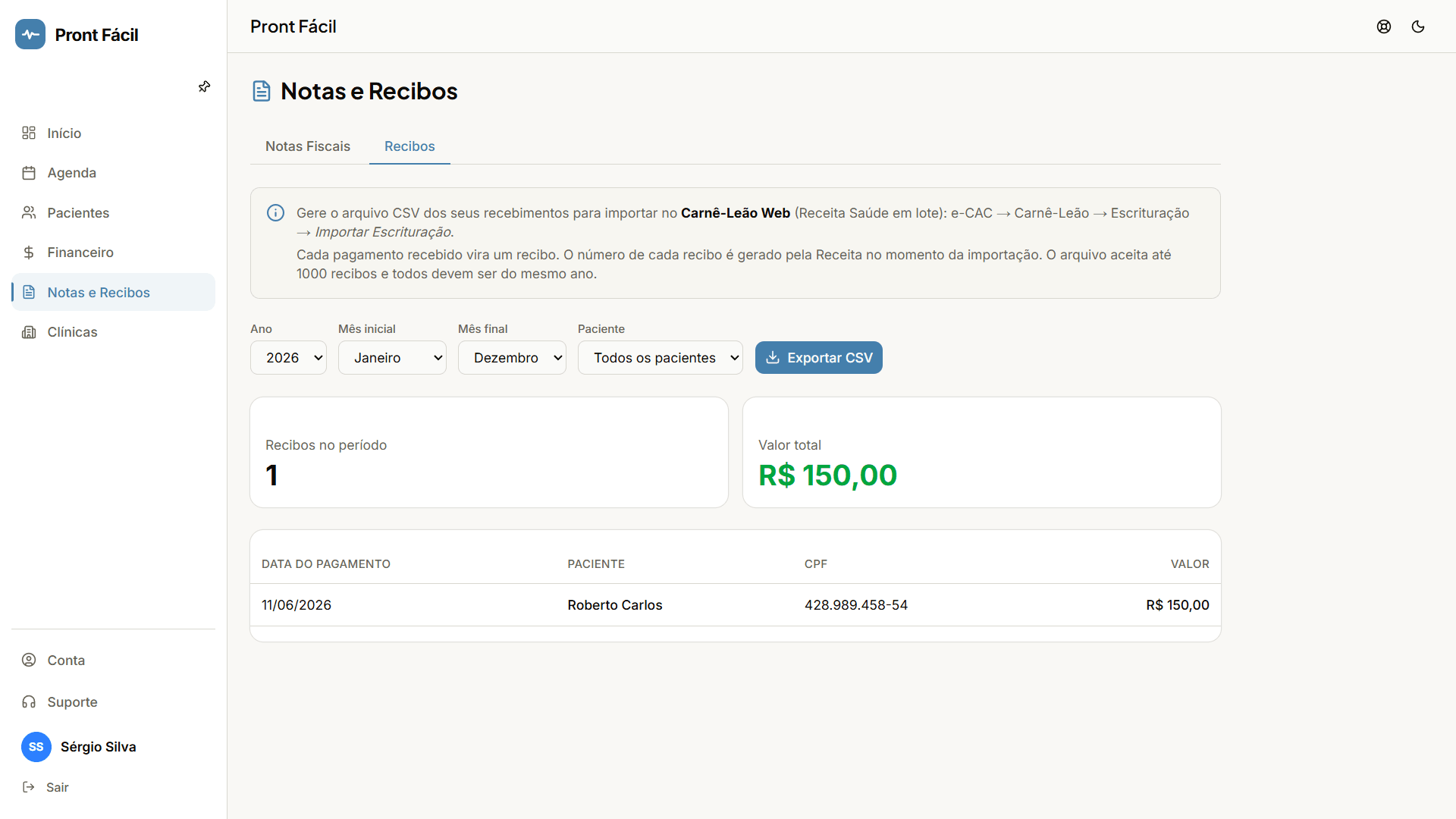The image size is (1456, 819).
Task: Click the Notas e Recibos page heading
Action: coord(369,92)
